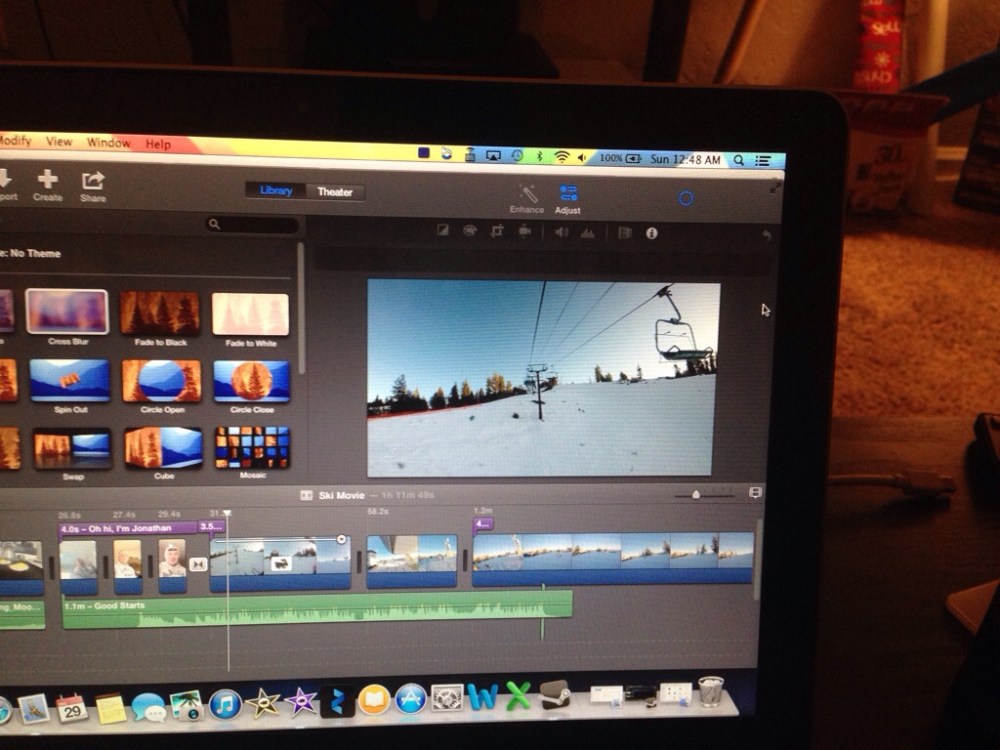Select the Cross Blur transition thumbnail

tap(67, 312)
